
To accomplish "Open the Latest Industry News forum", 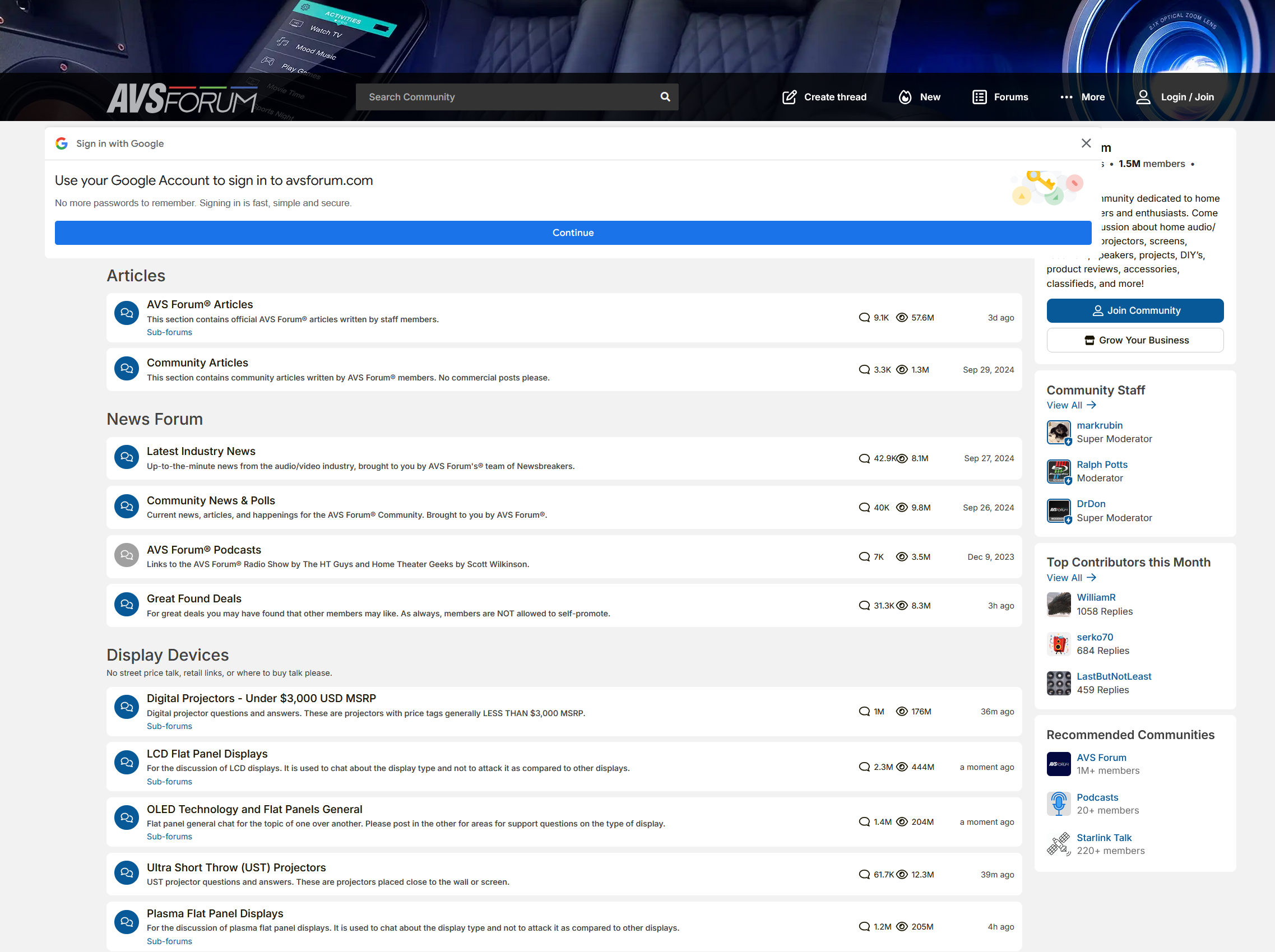I will click(x=201, y=451).
